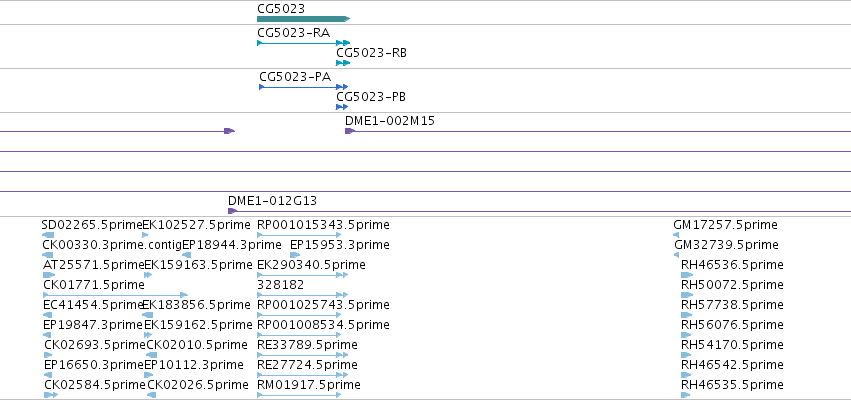The width and height of the screenshot is (851, 400).
Task: Click the RP001015343.5prime alignment line
Action: coord(299,235)
